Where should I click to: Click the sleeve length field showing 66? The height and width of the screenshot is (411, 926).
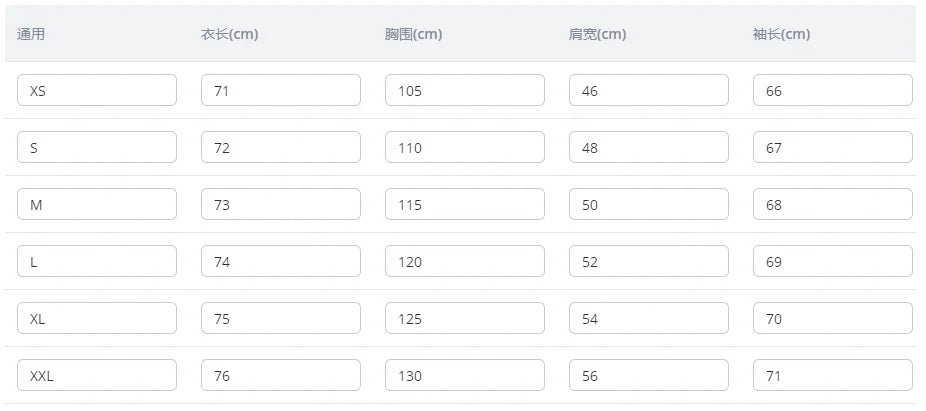point(833,90)
